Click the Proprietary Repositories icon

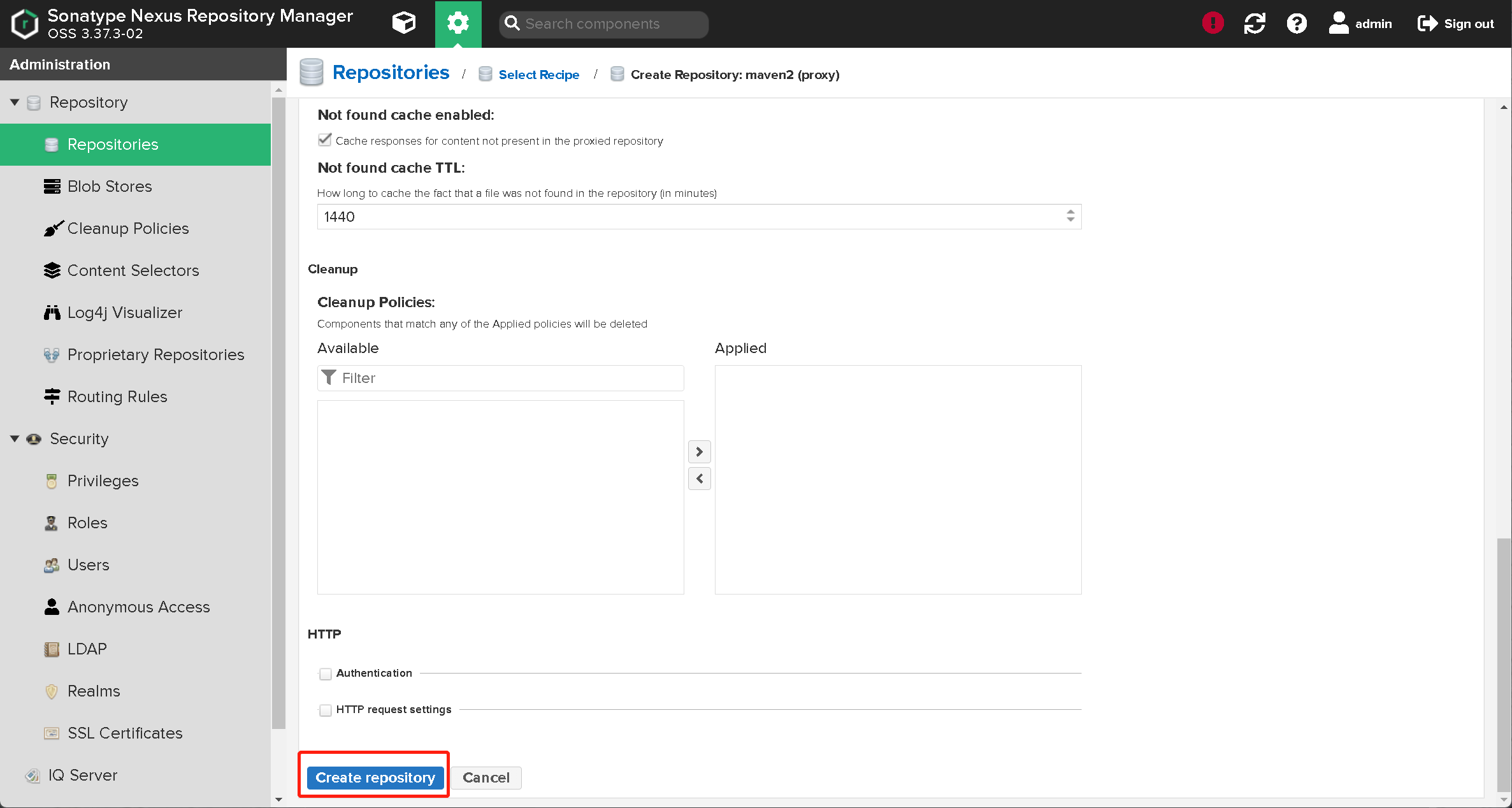point(52,355)
